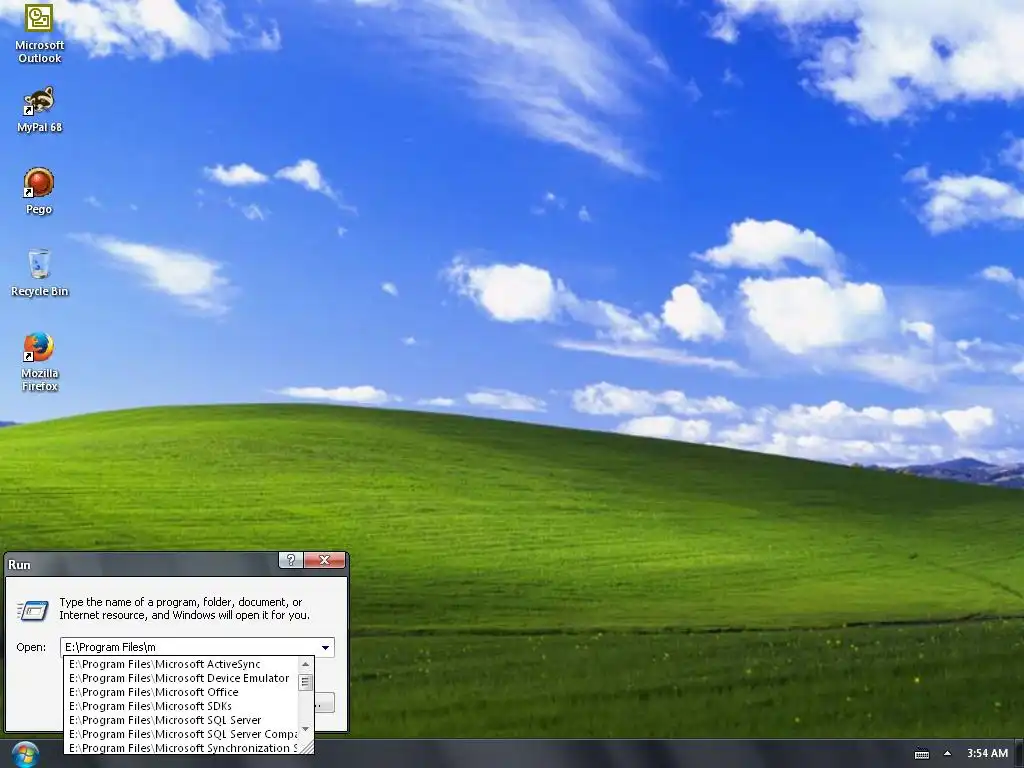
Task: Select the Mozilla Firefox desktop shortcut
Action: [39, 362]
